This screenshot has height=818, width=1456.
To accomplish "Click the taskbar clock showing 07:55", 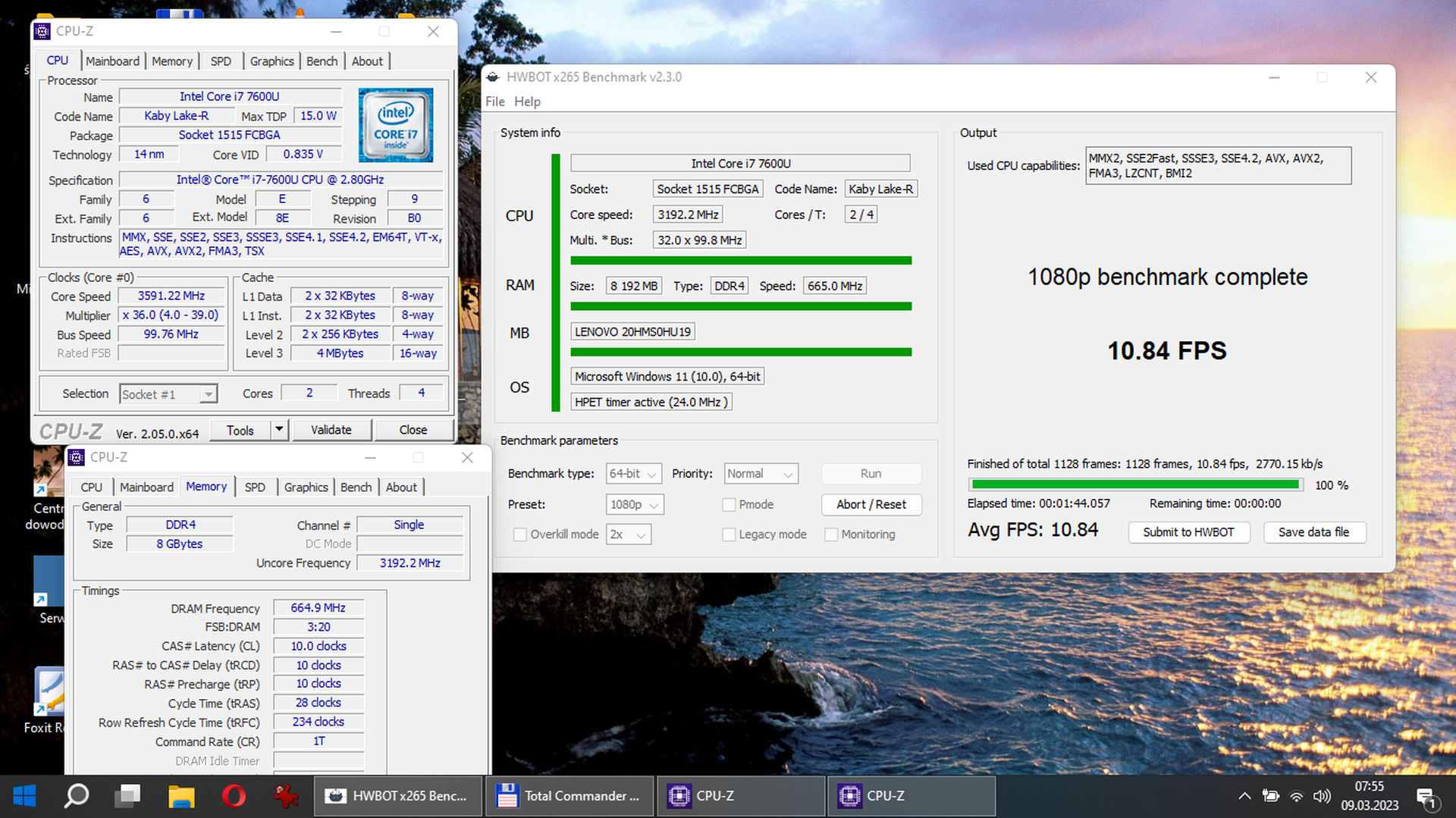I will point(1370,796).
